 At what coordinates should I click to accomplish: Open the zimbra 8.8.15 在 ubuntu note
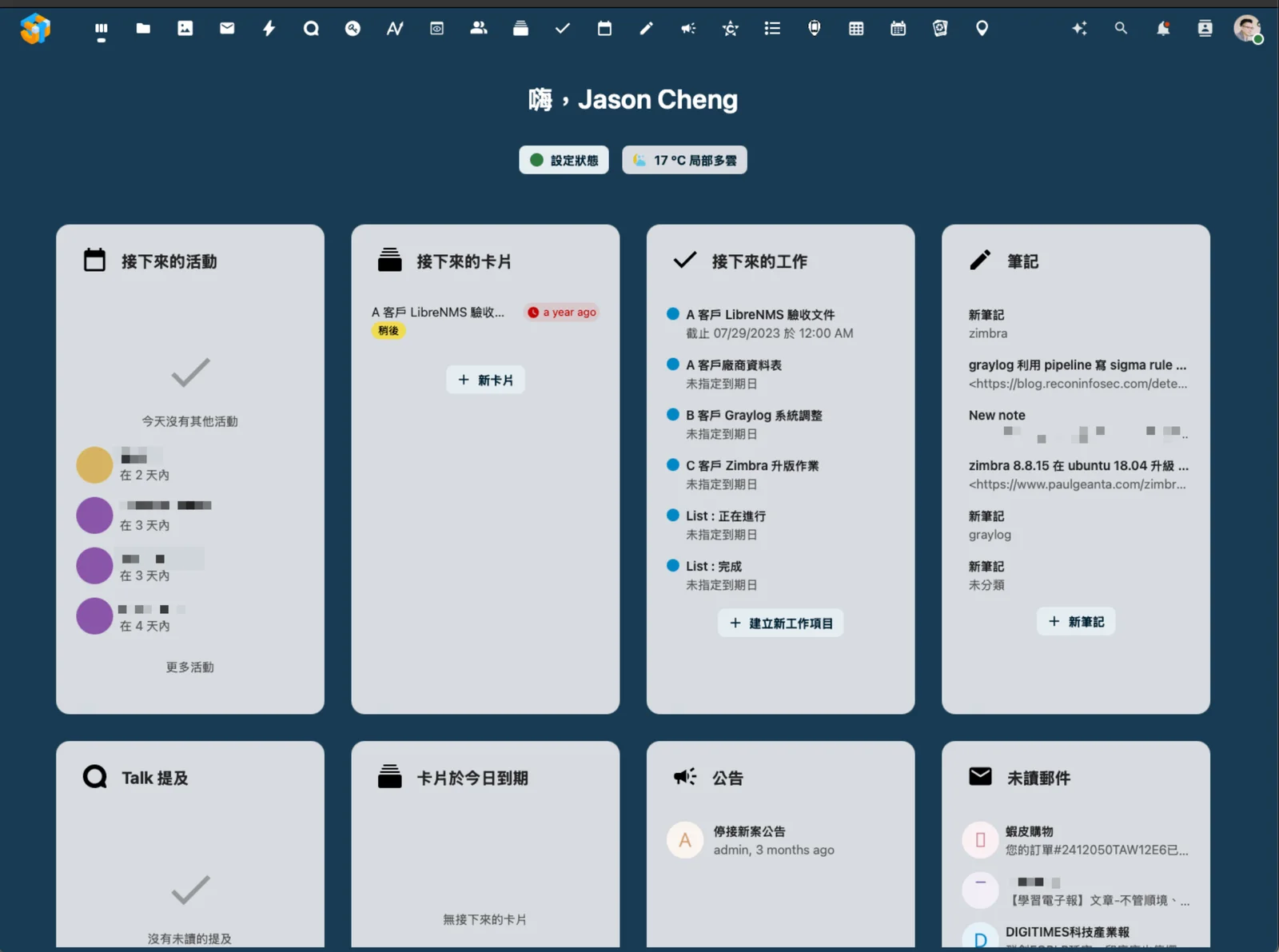click(x=1076, y=475)
